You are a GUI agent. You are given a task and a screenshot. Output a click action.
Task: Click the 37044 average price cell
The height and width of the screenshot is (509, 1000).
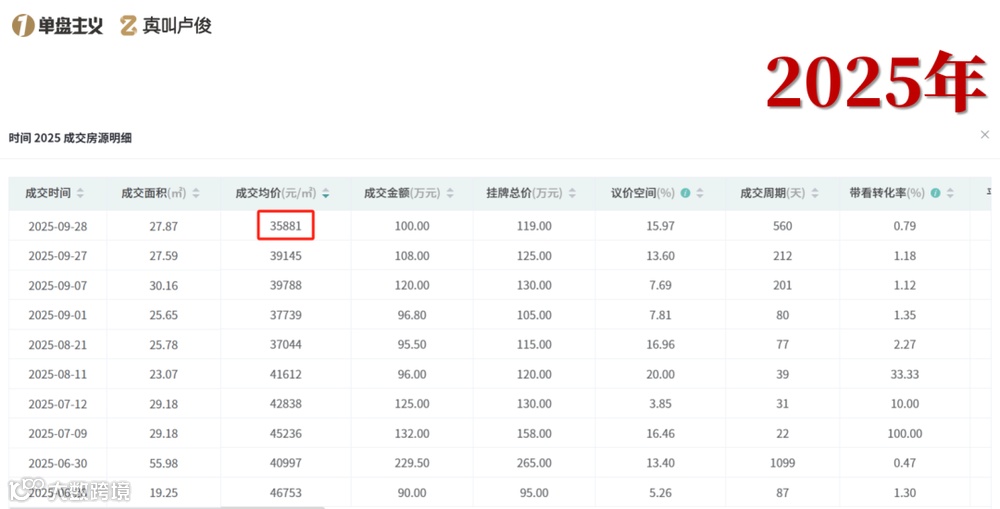click(x=286, y=345)
